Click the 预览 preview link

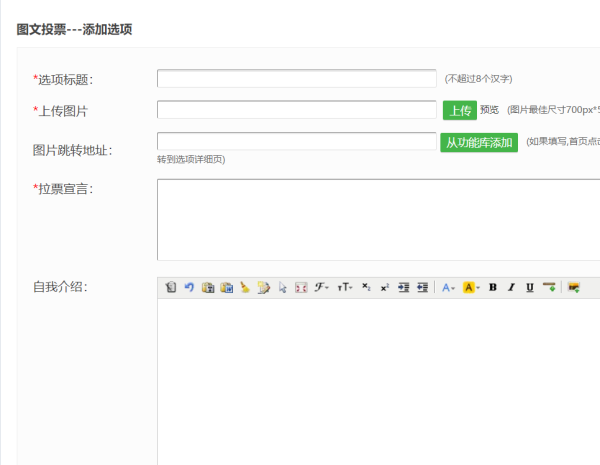[489, 110]
